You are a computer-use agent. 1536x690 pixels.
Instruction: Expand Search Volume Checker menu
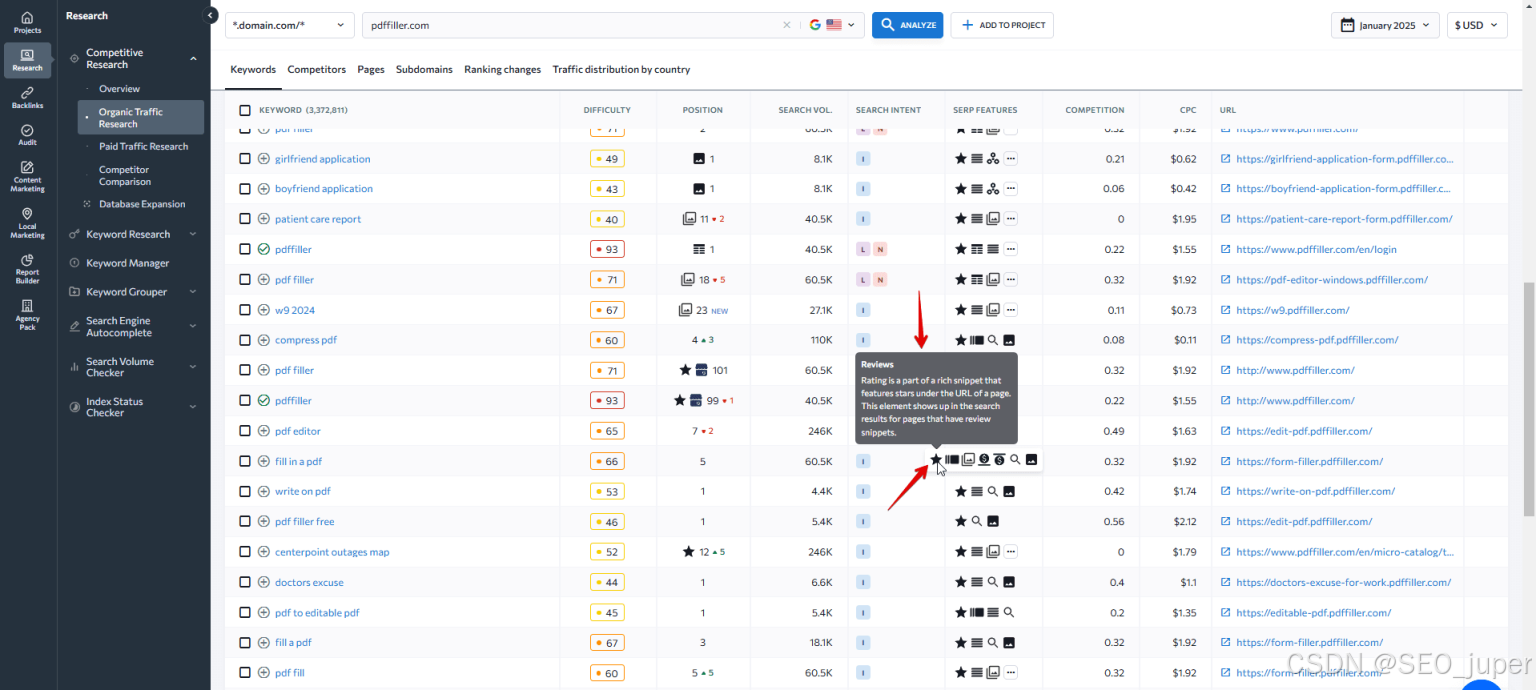pyautogui.click(x=193, y=367)
